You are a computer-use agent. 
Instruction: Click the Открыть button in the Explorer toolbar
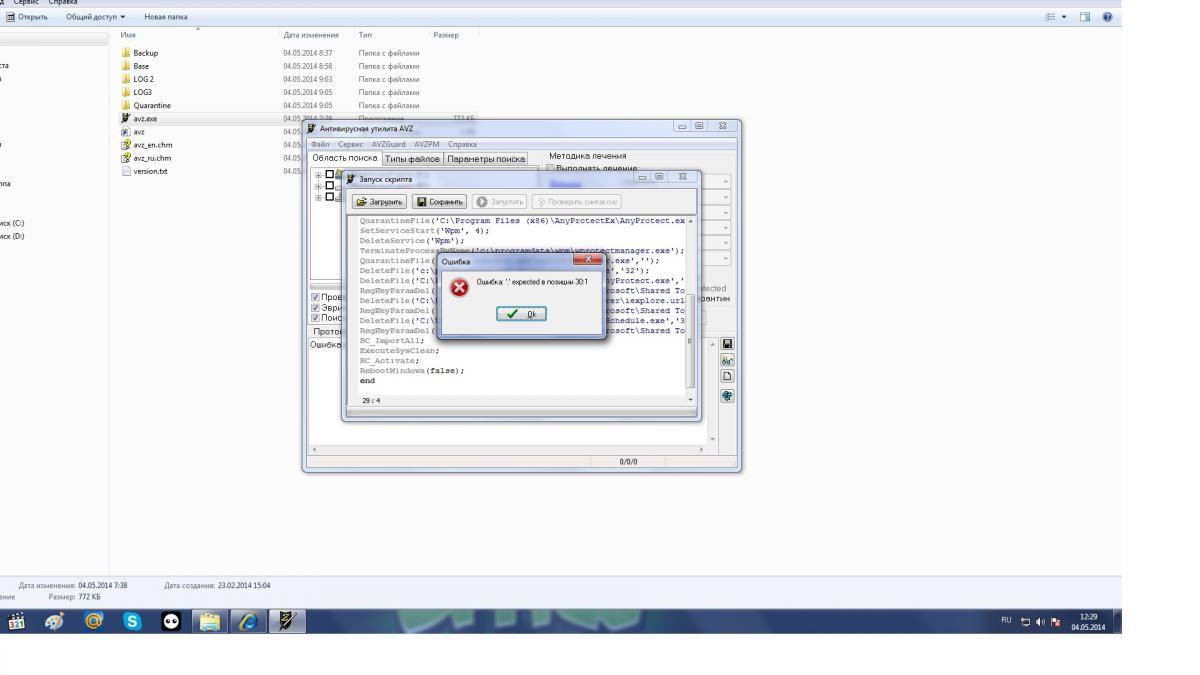coord(27,17)
